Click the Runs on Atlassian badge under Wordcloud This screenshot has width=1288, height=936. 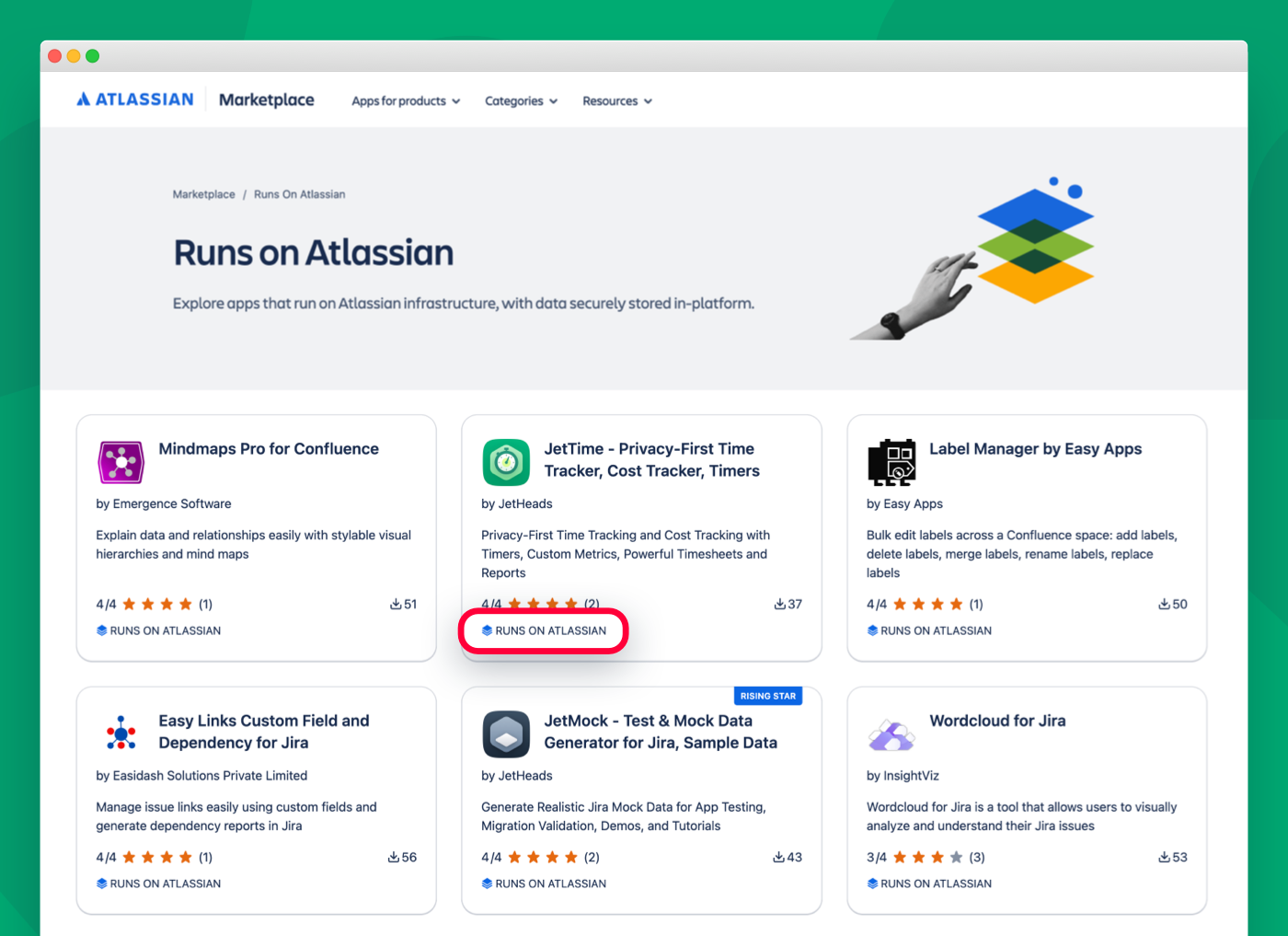coord(929,884)
